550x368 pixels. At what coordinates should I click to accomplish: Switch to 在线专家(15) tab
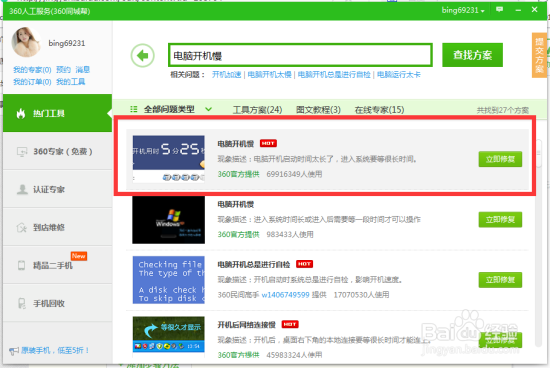379,110
